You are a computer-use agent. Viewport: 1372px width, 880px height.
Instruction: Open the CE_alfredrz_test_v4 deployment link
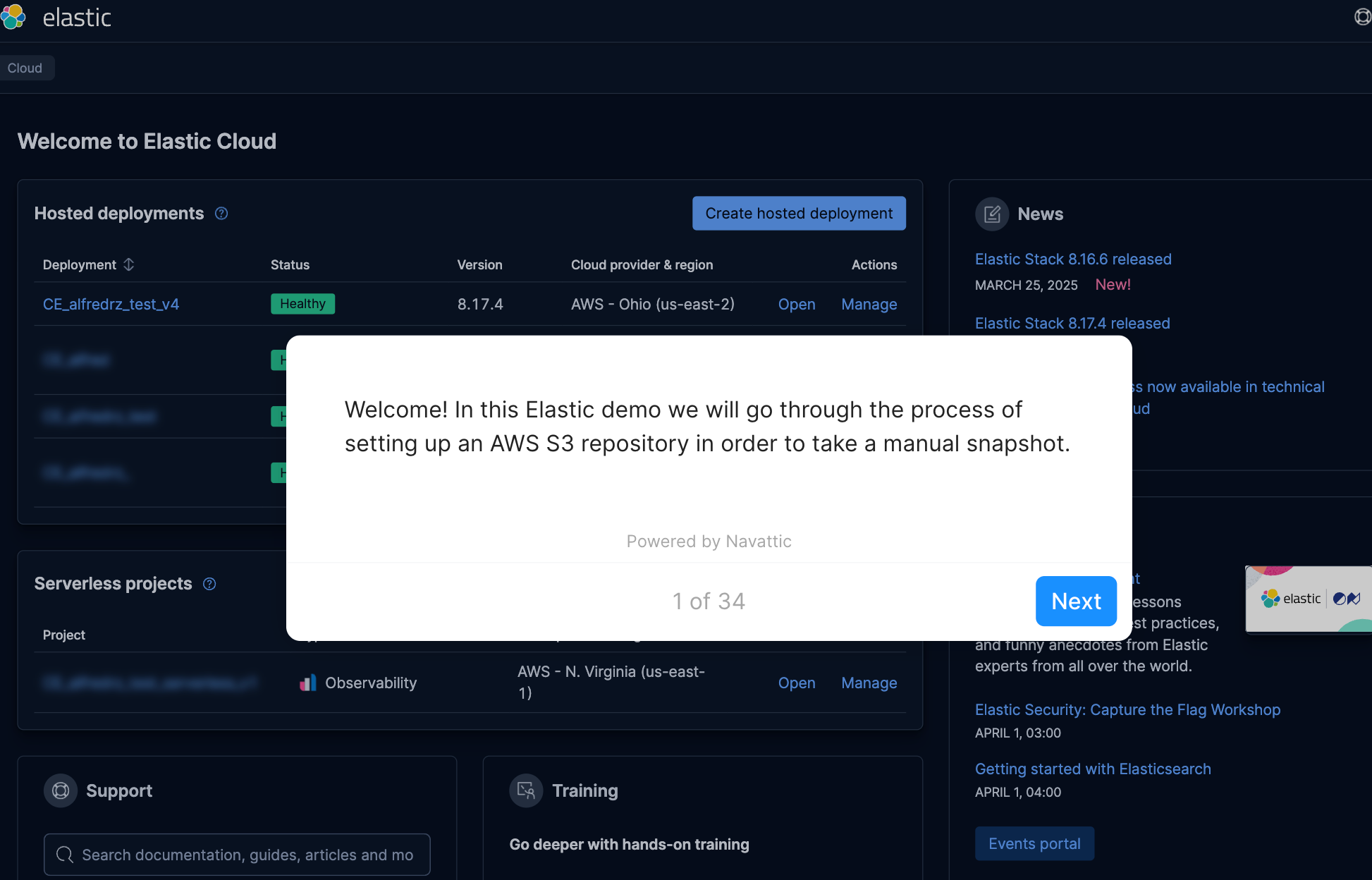point(111,304)
